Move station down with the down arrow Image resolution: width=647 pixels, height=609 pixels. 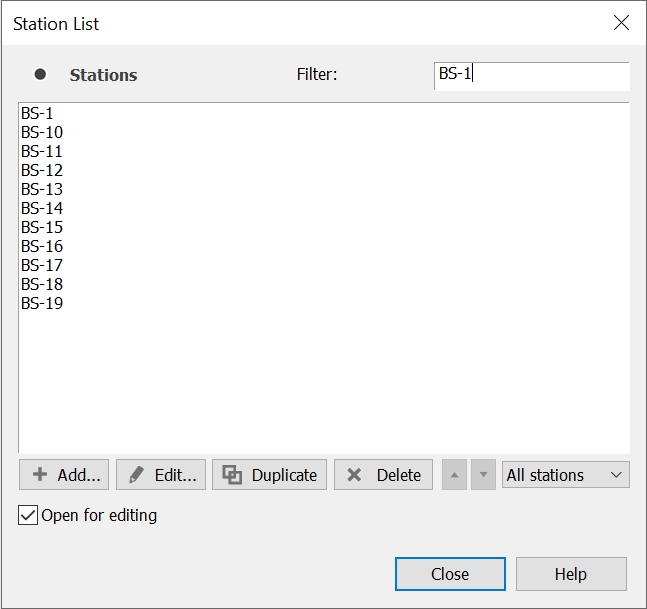[483, 474]
